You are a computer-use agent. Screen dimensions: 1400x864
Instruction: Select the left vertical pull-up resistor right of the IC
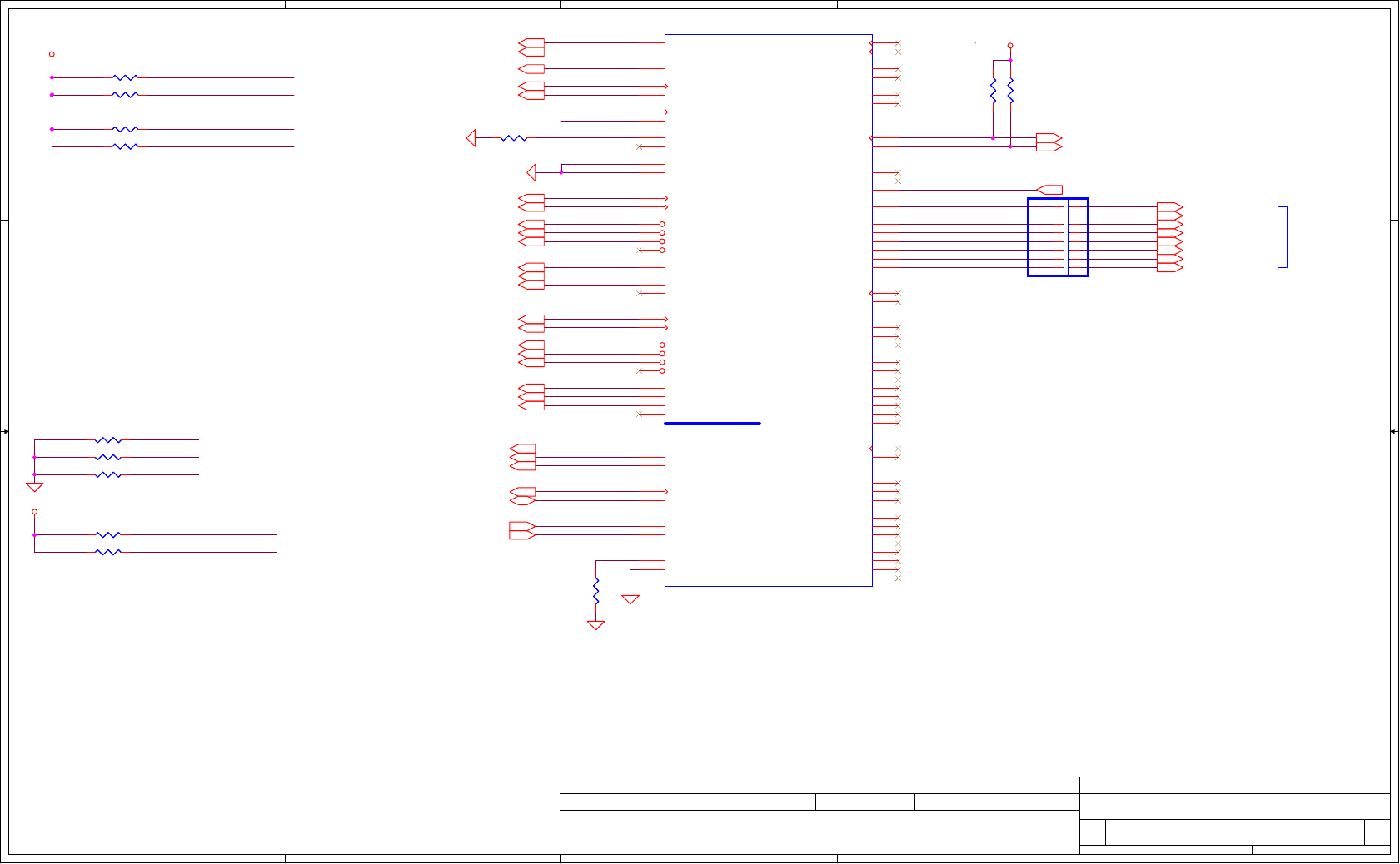click(993, 91)
